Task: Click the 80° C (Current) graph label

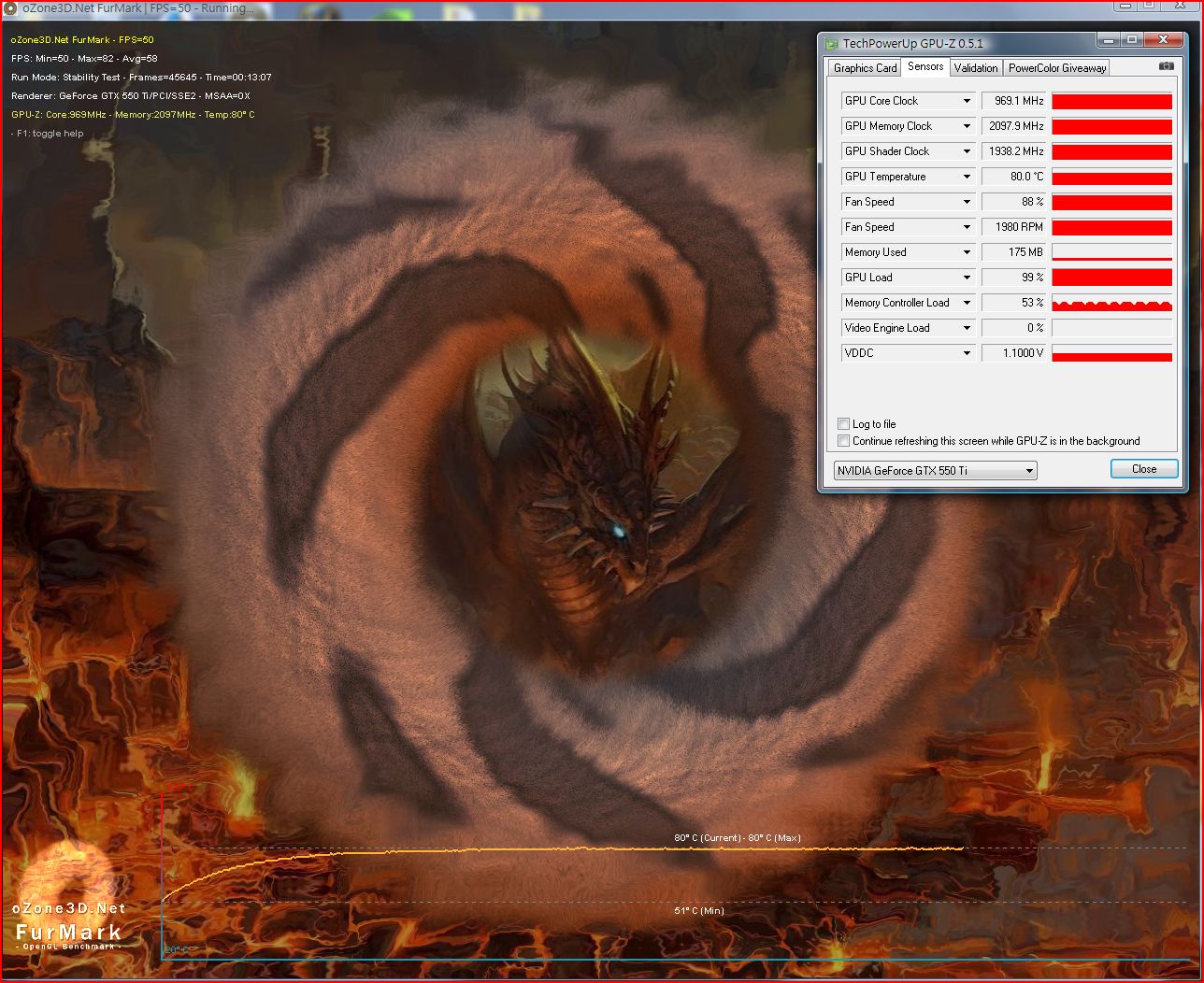Action: tap(738, 838)
